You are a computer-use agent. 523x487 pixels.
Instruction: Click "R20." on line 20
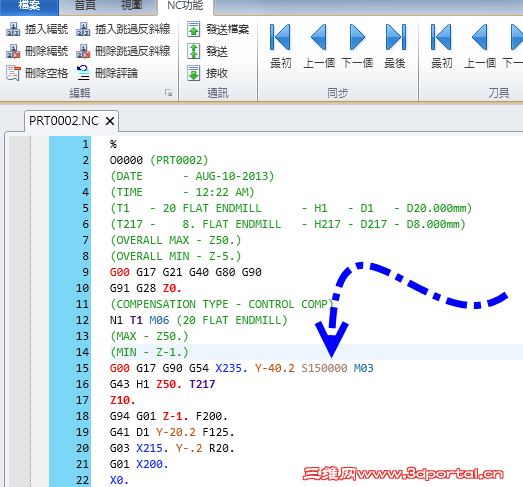pos(222,448)
